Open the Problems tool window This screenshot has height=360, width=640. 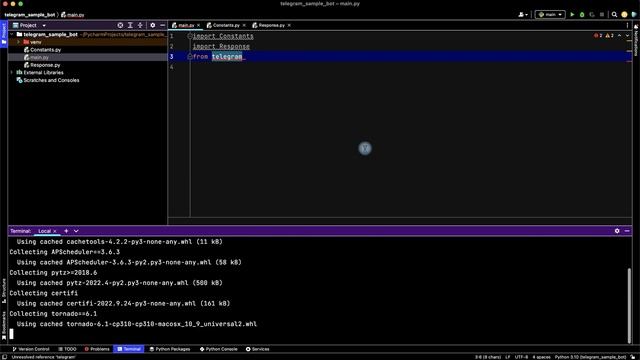[x=97, y=349]
